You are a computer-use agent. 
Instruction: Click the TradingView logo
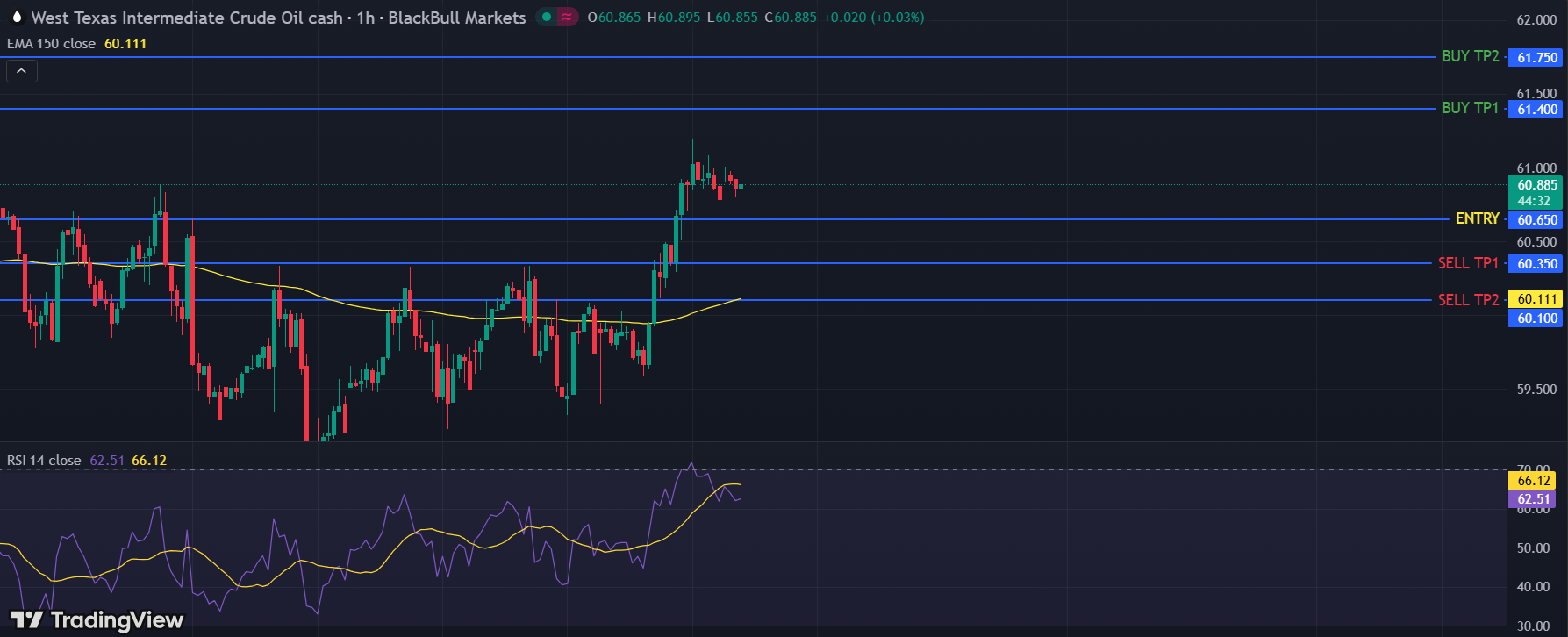tap(97, 620)
